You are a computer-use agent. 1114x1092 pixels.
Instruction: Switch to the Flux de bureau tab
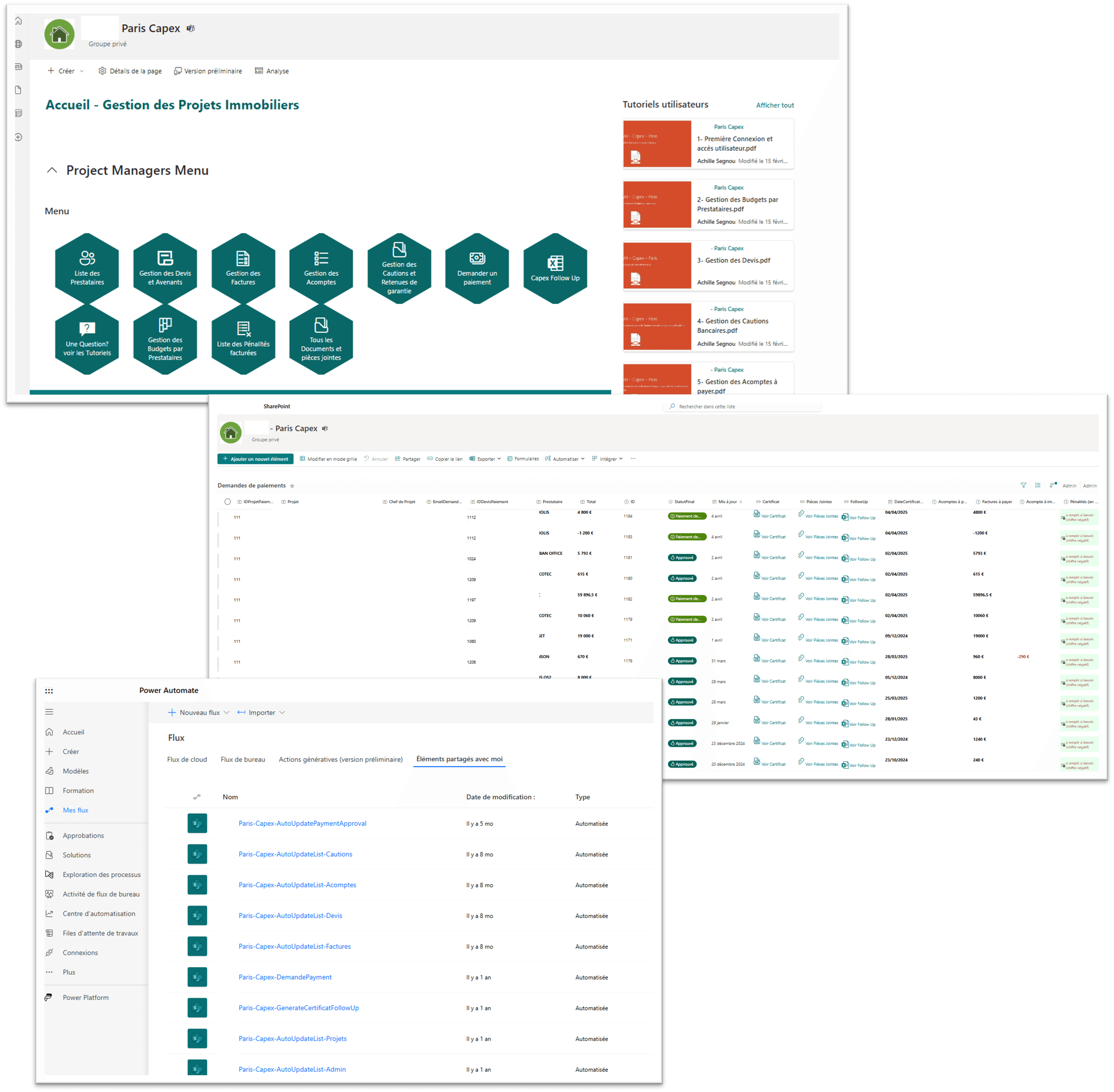click(243, 759)
